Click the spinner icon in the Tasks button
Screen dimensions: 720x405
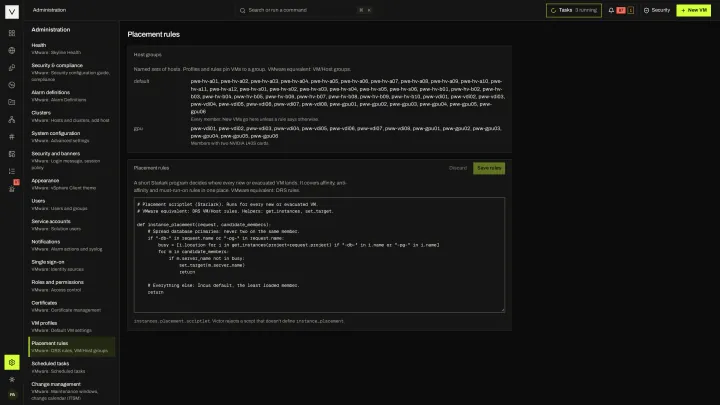click(553, 10)
